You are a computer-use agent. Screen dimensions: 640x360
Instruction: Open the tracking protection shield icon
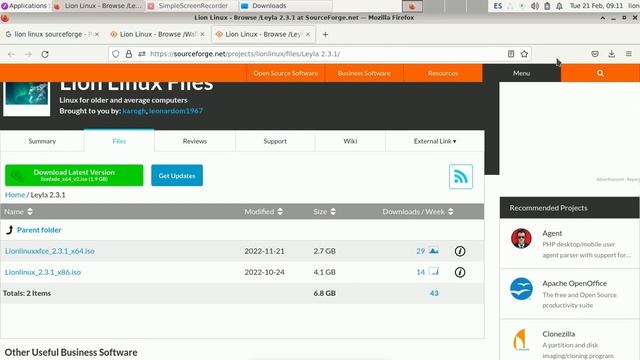coord(116,54)
